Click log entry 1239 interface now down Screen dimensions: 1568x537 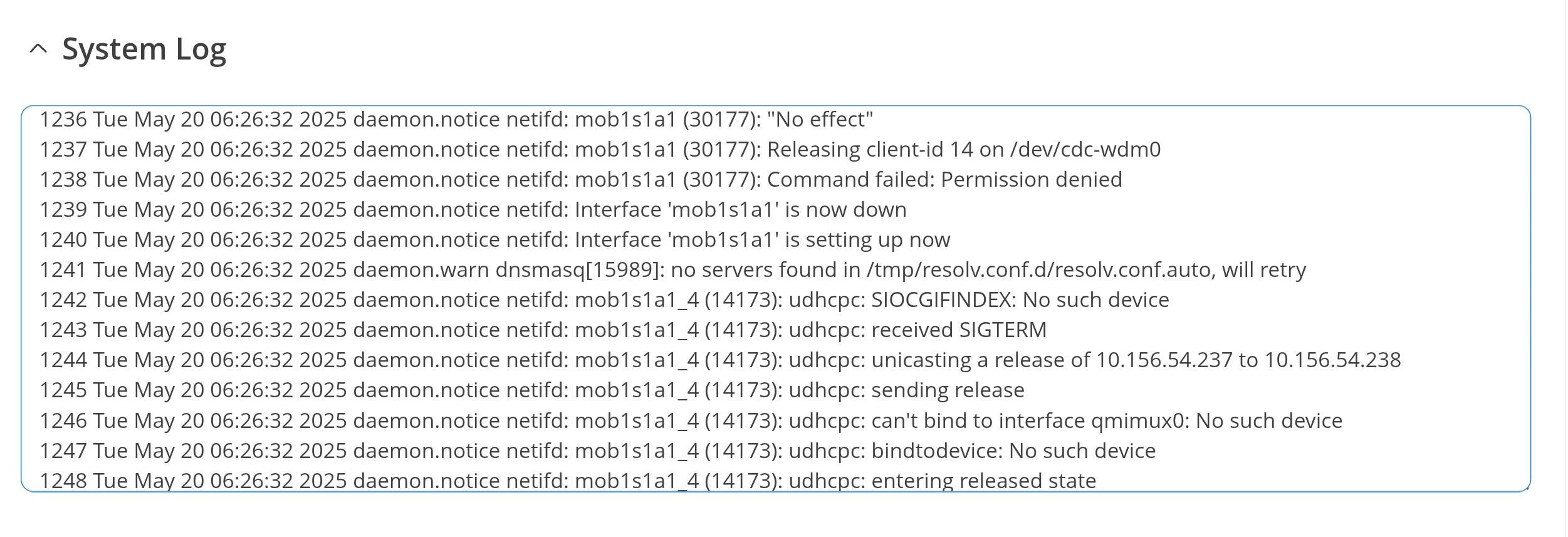[x=473, y=209]
